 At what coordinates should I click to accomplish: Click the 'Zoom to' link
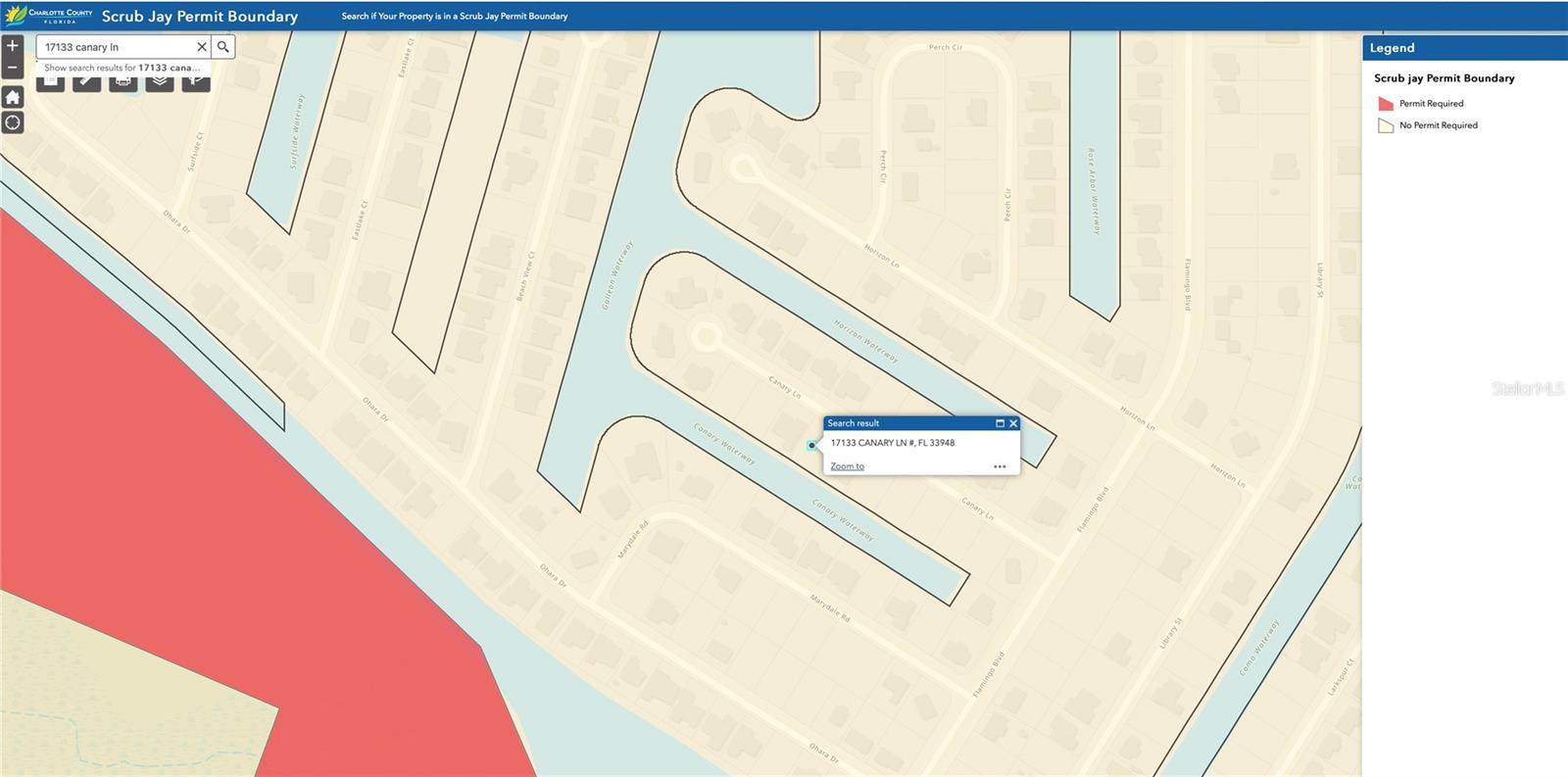tap(847, 466)
